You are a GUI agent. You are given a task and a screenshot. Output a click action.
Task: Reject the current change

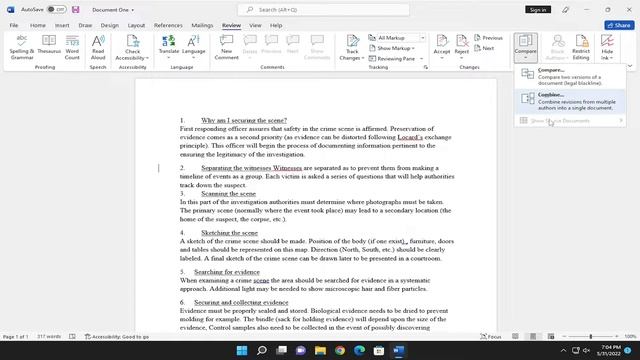pos(462,44)
